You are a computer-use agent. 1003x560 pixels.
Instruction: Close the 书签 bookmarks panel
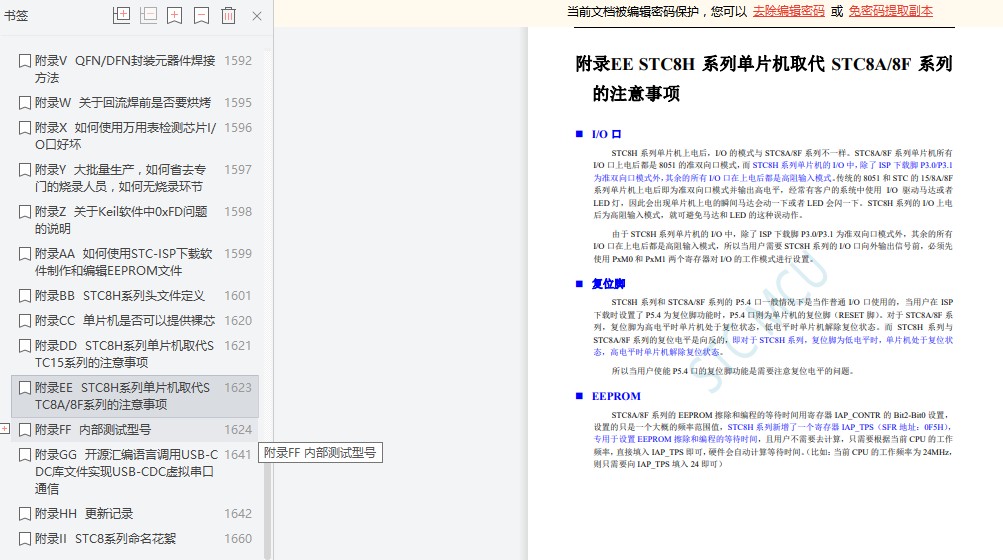[257, 16]
